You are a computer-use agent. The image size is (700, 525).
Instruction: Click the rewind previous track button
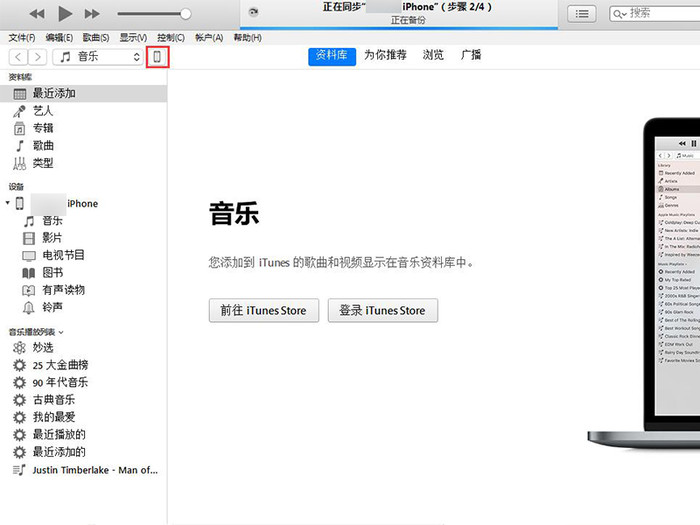coord(37,14)
